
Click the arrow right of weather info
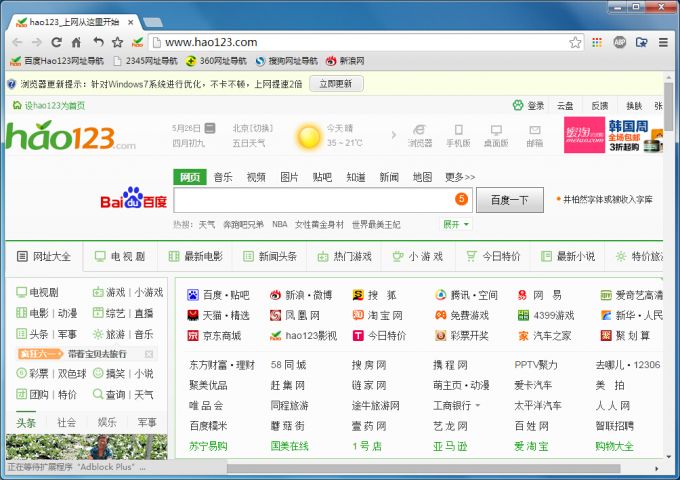[x=394, y=135]
